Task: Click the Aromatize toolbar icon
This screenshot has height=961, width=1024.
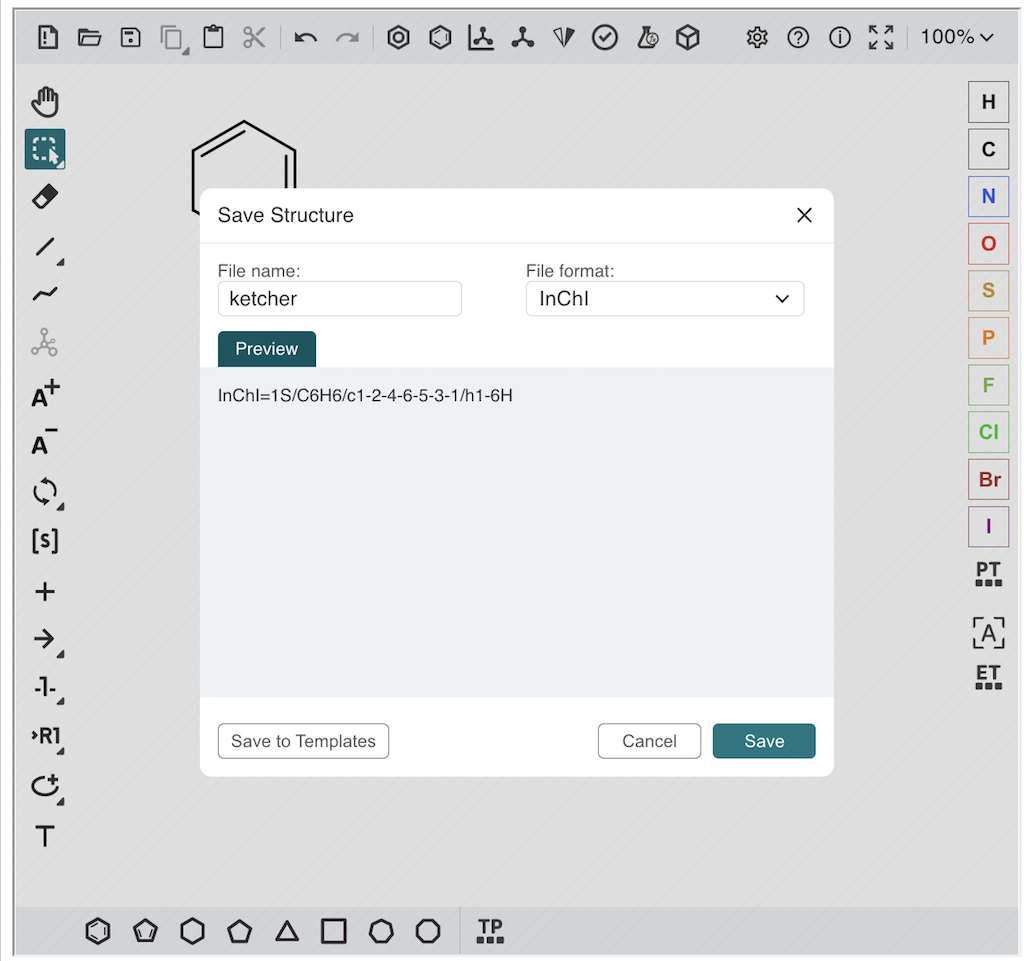Action: click(x=398, y=38)
